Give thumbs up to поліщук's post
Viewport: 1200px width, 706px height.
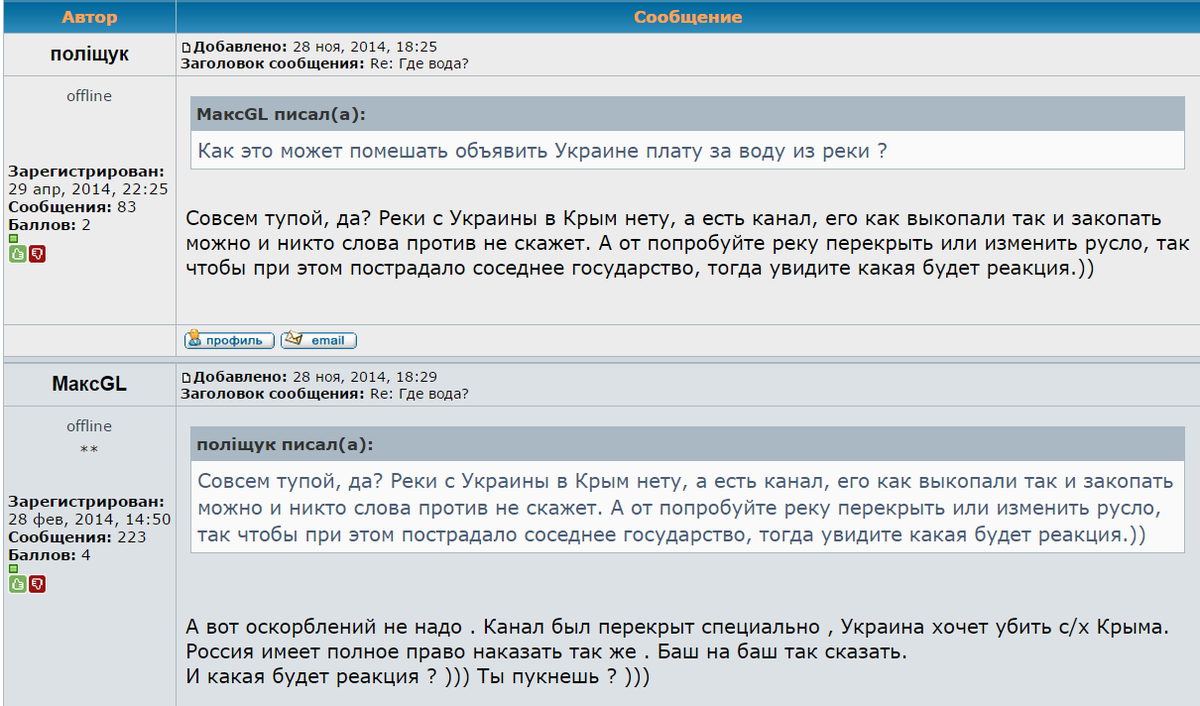pyautogui.click(x=17, y=254)
